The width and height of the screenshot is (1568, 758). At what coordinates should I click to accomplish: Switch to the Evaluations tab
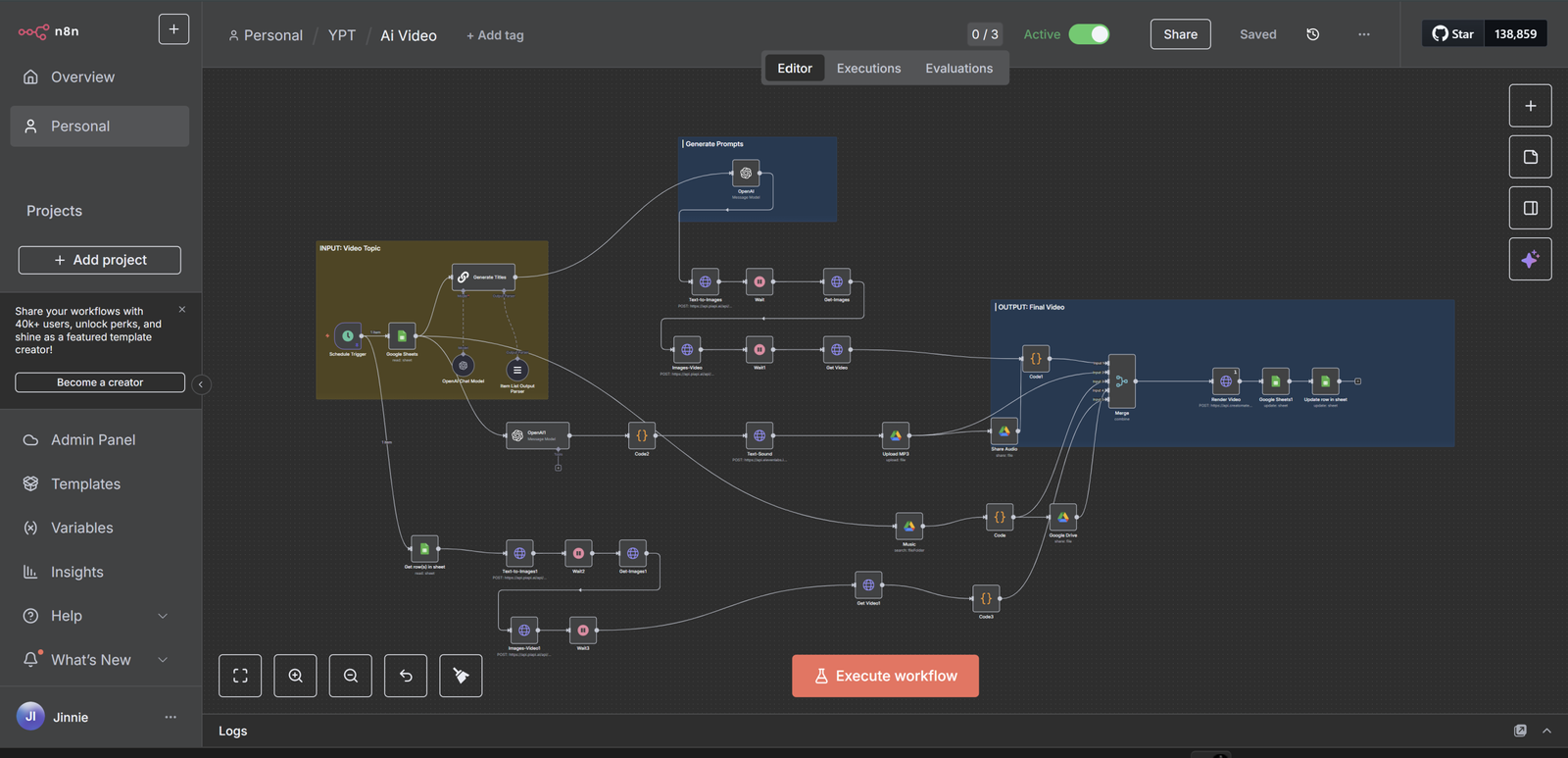tap(958, 69)
